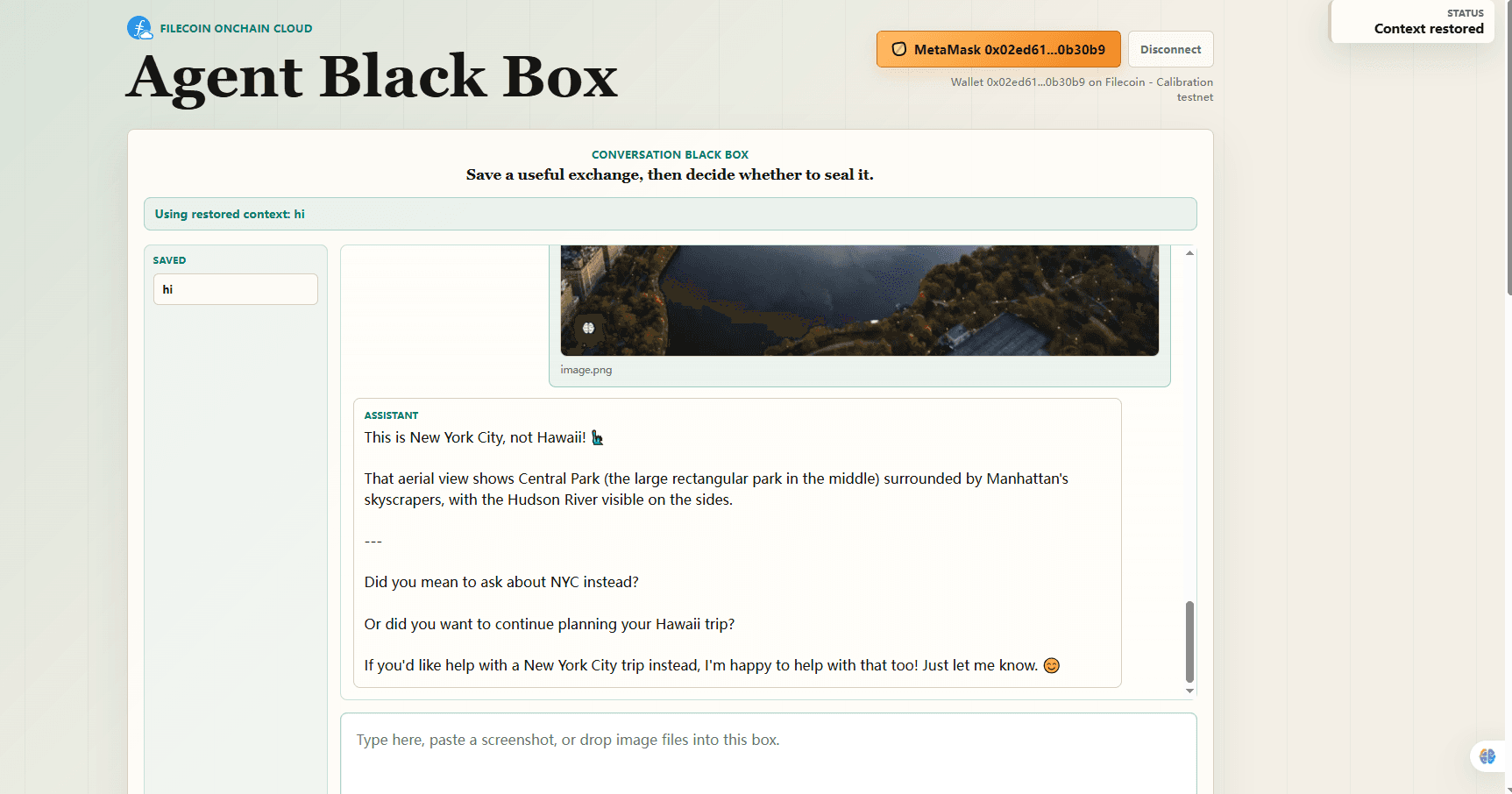Click the MetaMask fox icon in wallet button
This screenshot has width=1512, height=794.
click(899, 49)
